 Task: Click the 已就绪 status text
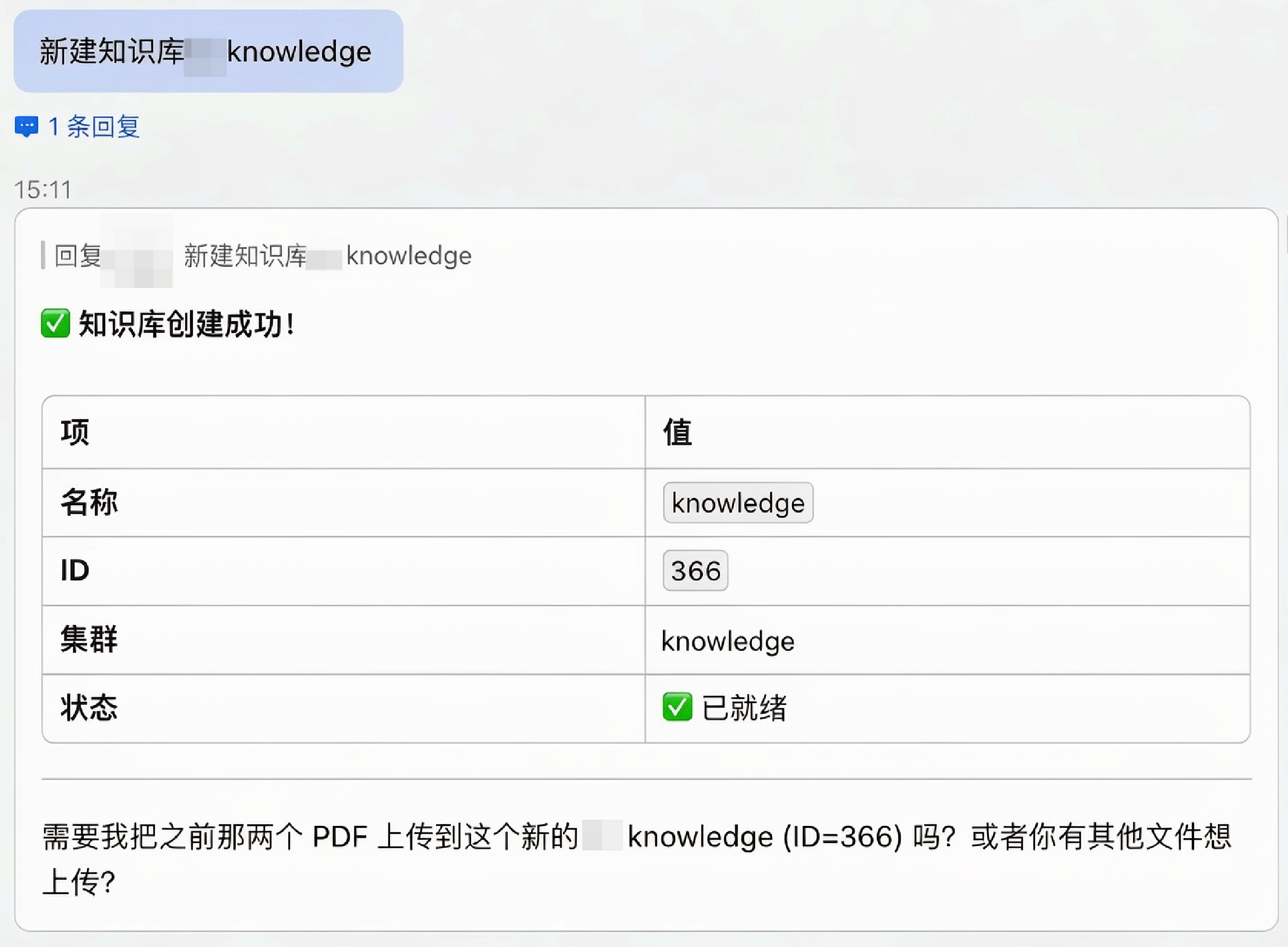[x=745, y=707]
